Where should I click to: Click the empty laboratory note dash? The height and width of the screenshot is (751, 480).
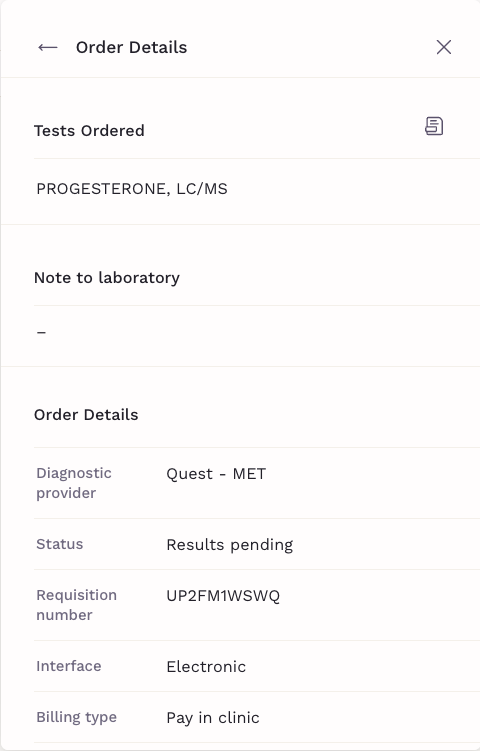tap(41, 332)
